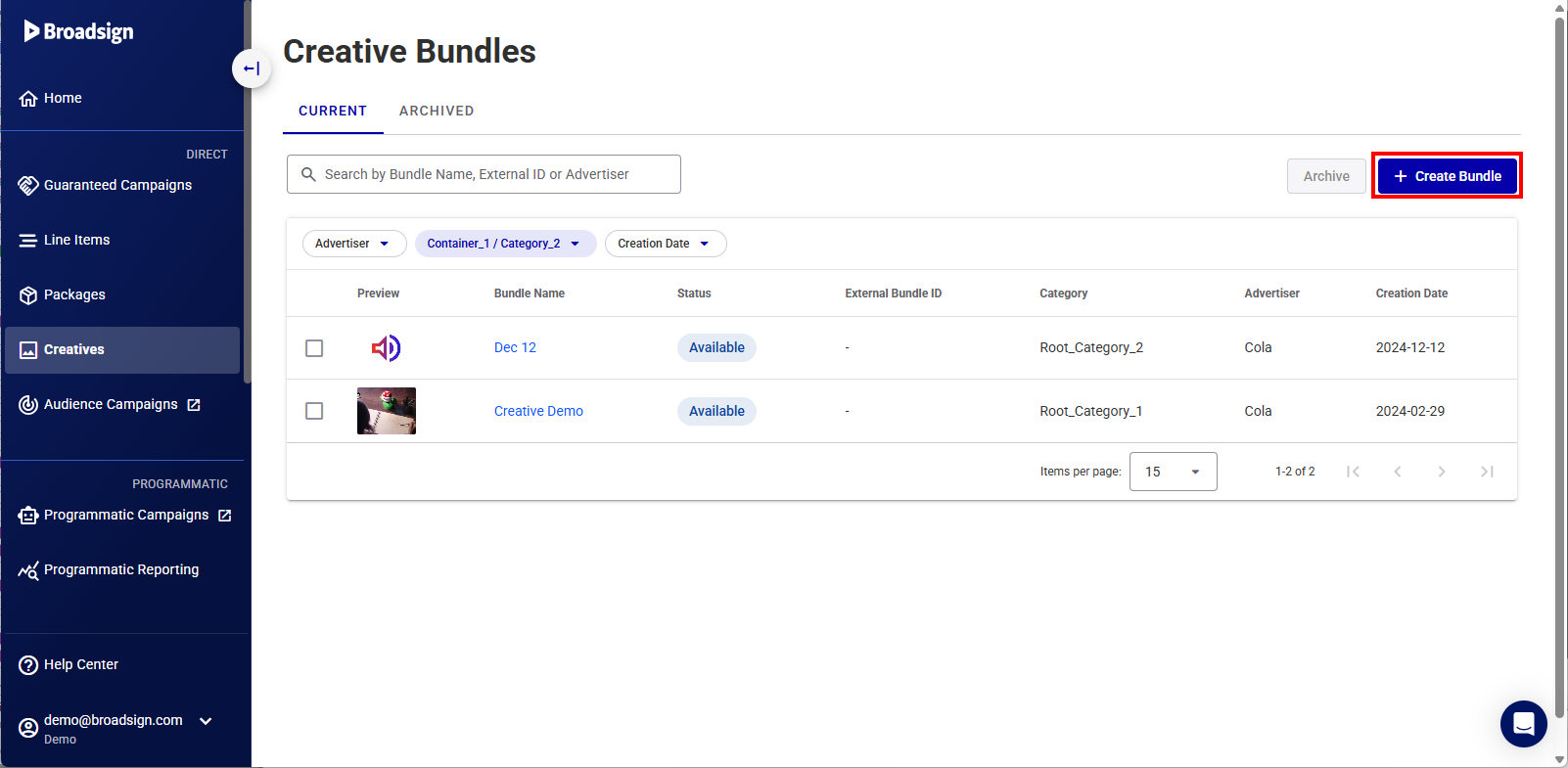This screenshot has width=1568, height=768.
Task: Click the Creative Demo preview thumbnail
Action: pos(387,411)
